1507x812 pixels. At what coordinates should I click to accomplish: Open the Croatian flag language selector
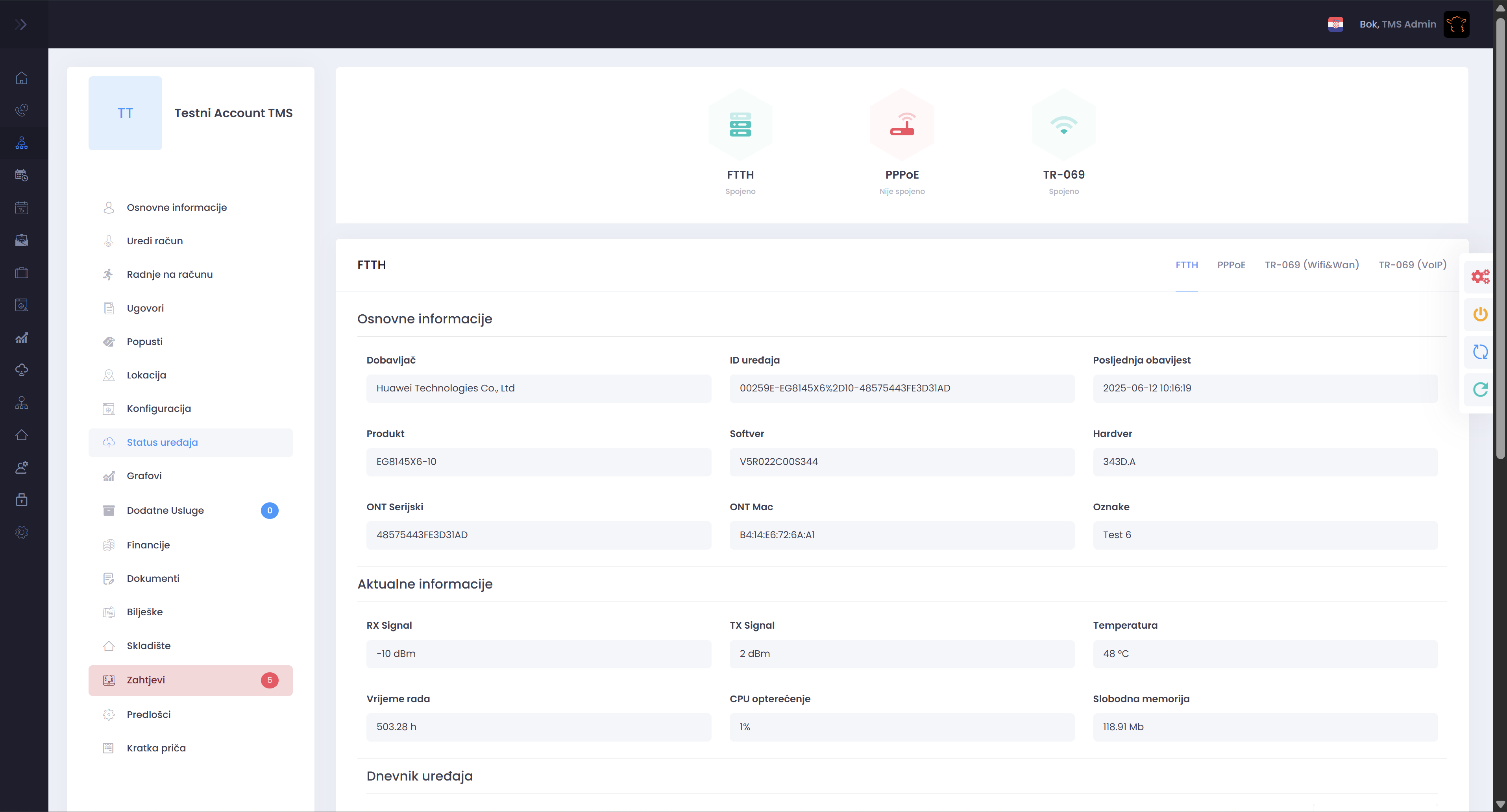click(x=1335, y=24)
